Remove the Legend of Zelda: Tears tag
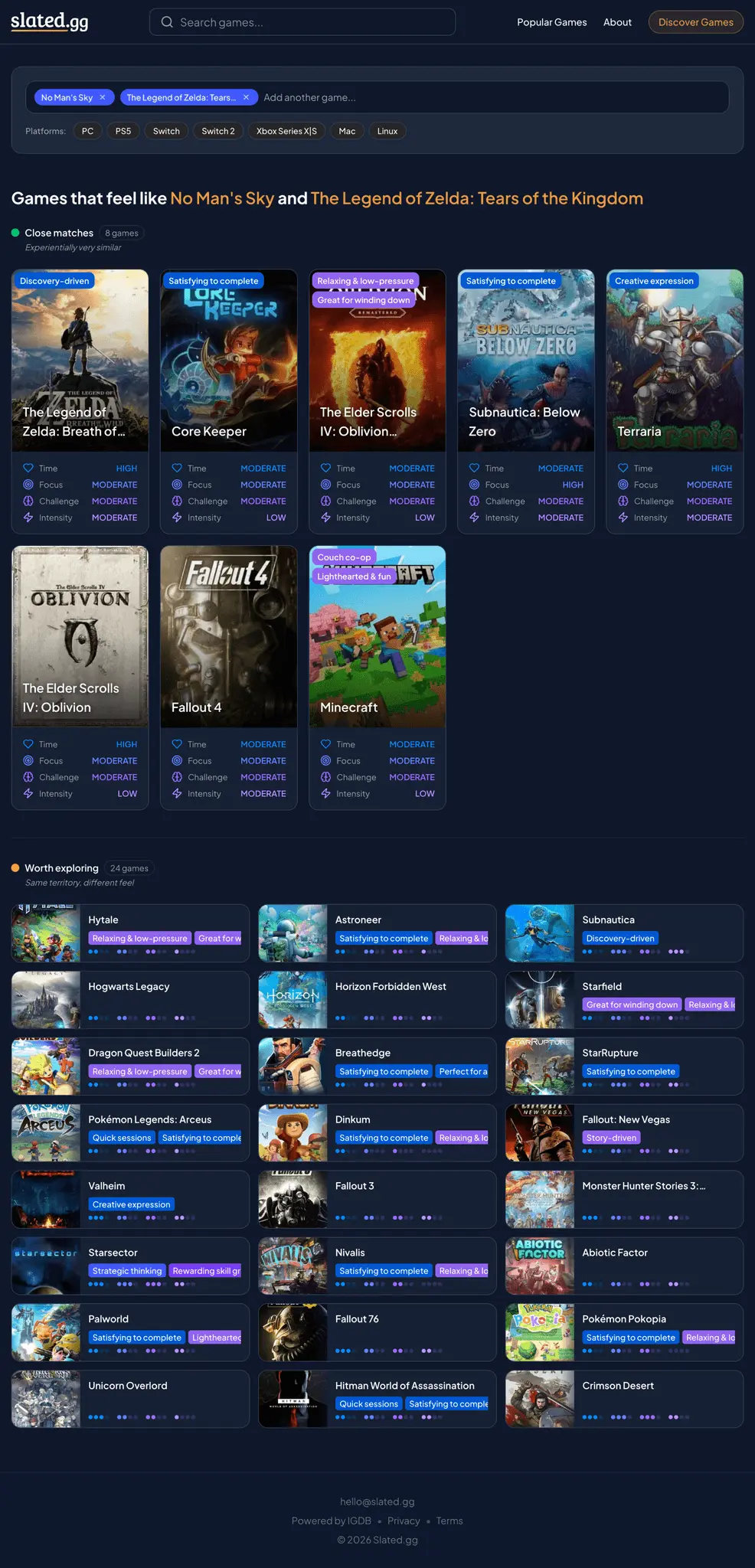This screenshot has width=755, height=1568. 246,97
